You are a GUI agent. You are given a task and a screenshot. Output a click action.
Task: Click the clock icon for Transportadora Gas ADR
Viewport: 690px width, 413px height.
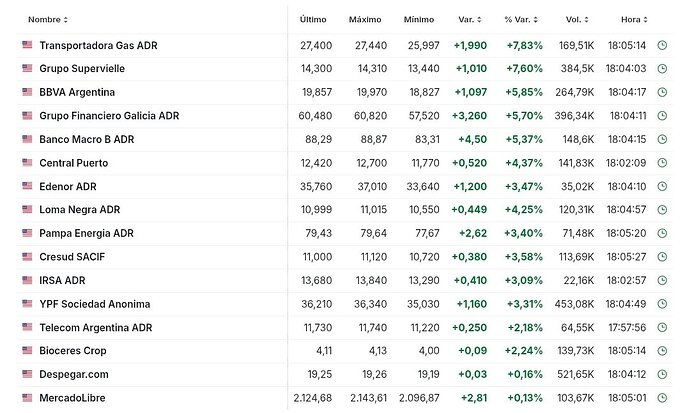click(662, 45)
